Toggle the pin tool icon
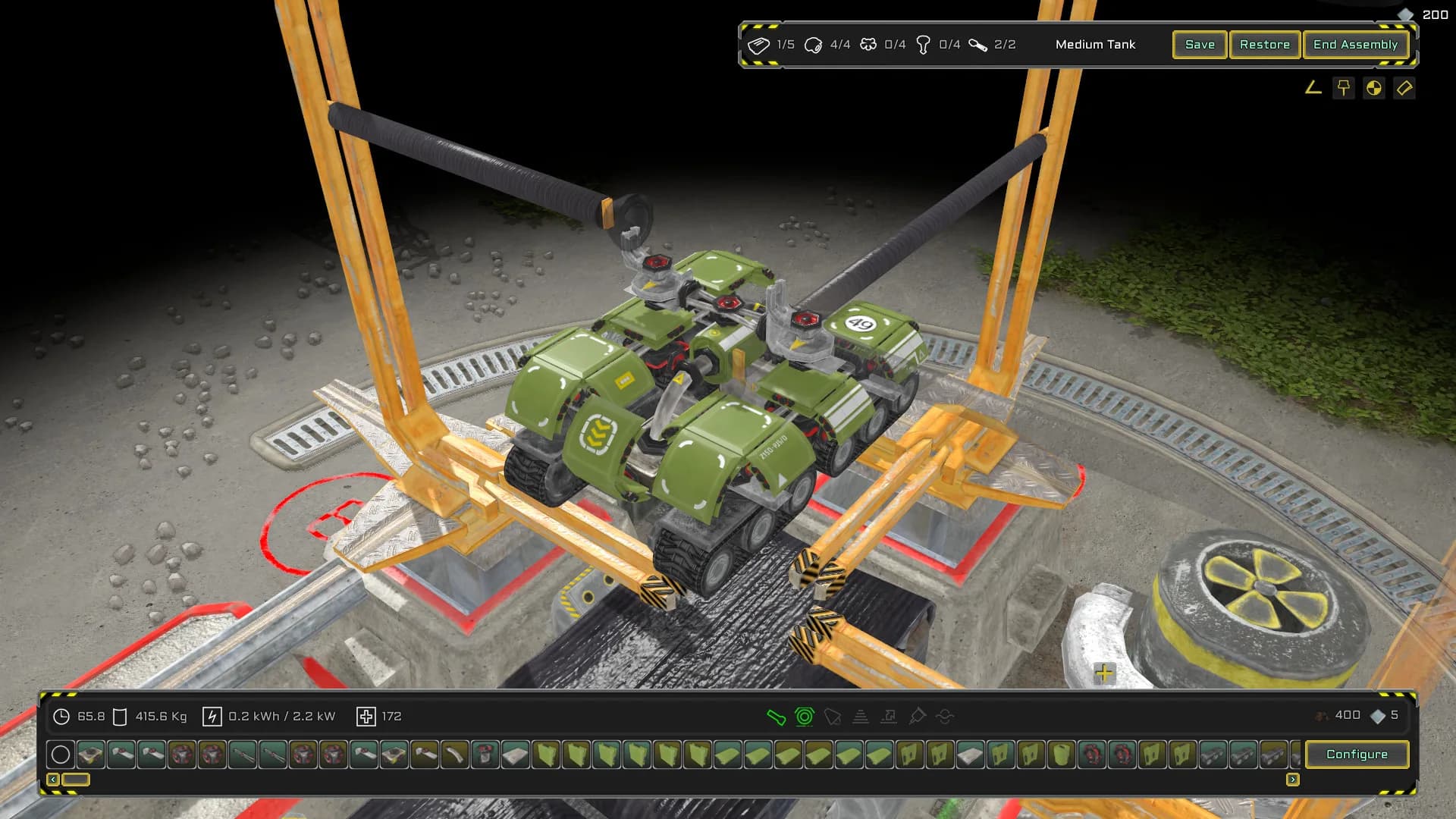 [1344, 88]
